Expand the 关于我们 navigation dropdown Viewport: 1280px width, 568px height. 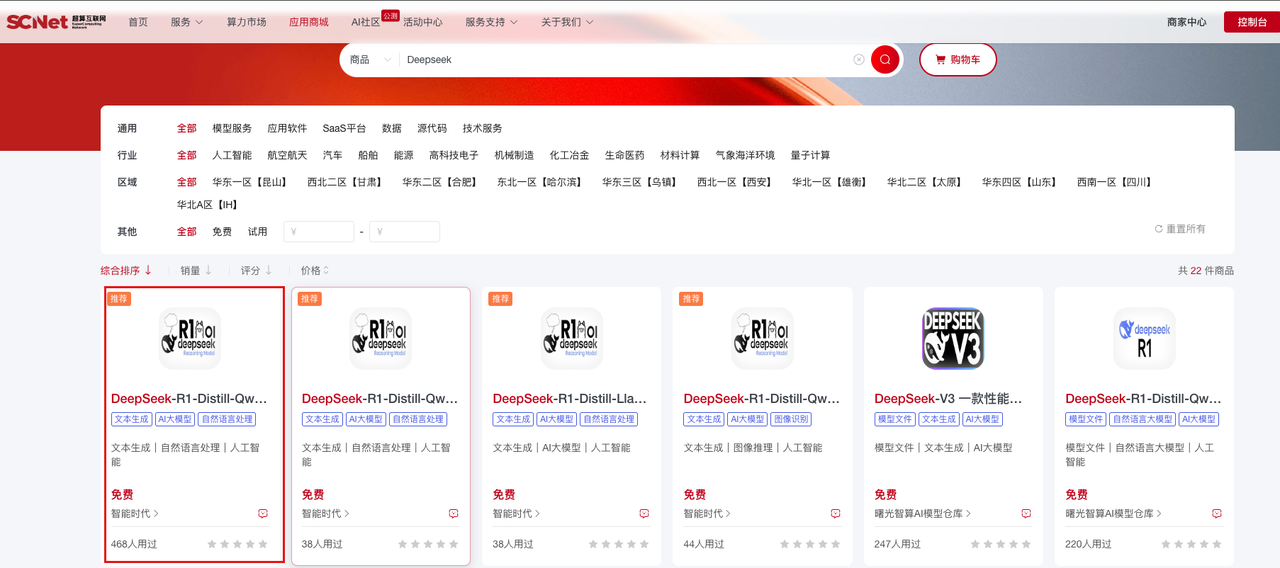click(x=567, y=22)
